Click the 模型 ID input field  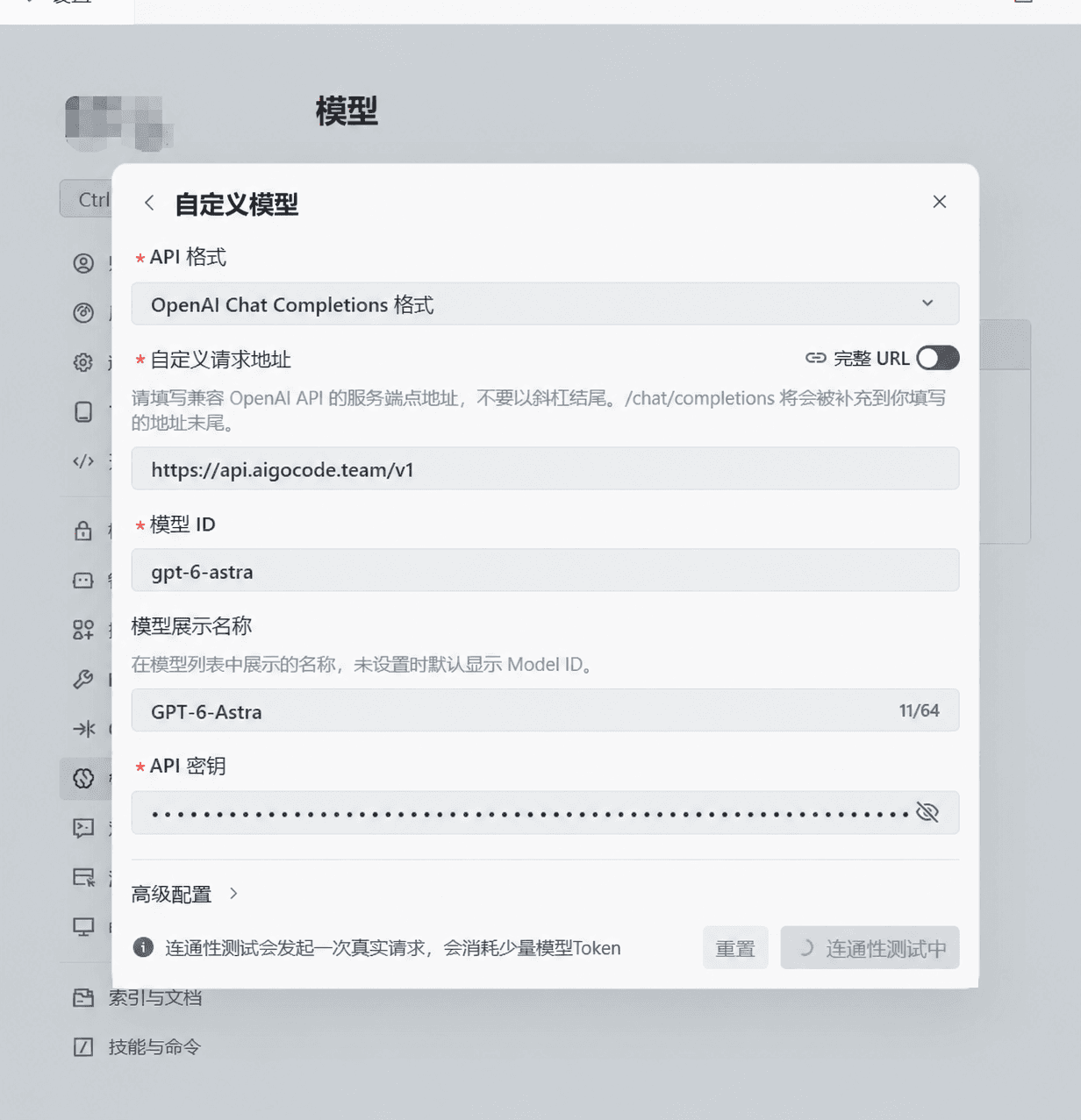(x=545, y=571)
